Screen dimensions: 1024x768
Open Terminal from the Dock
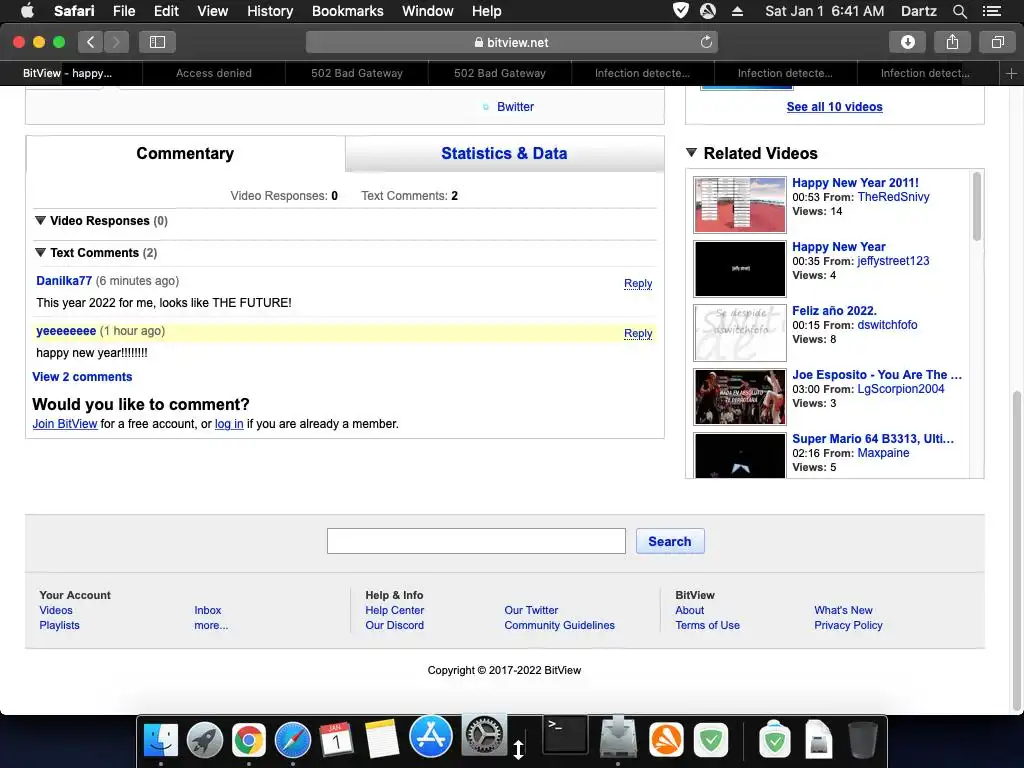(565, 735)
